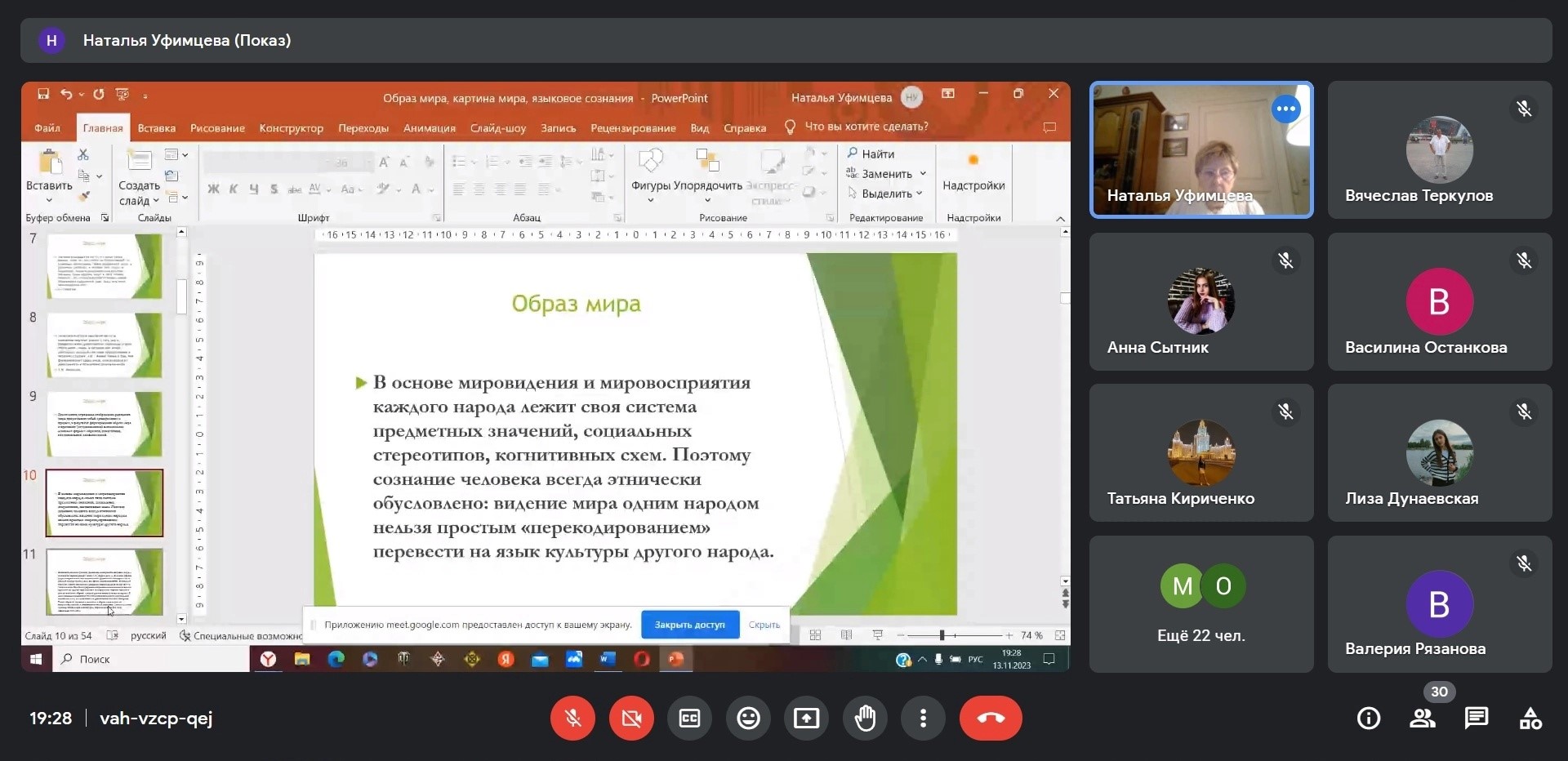Leave the call with the red hang-up button

[991, 718]
